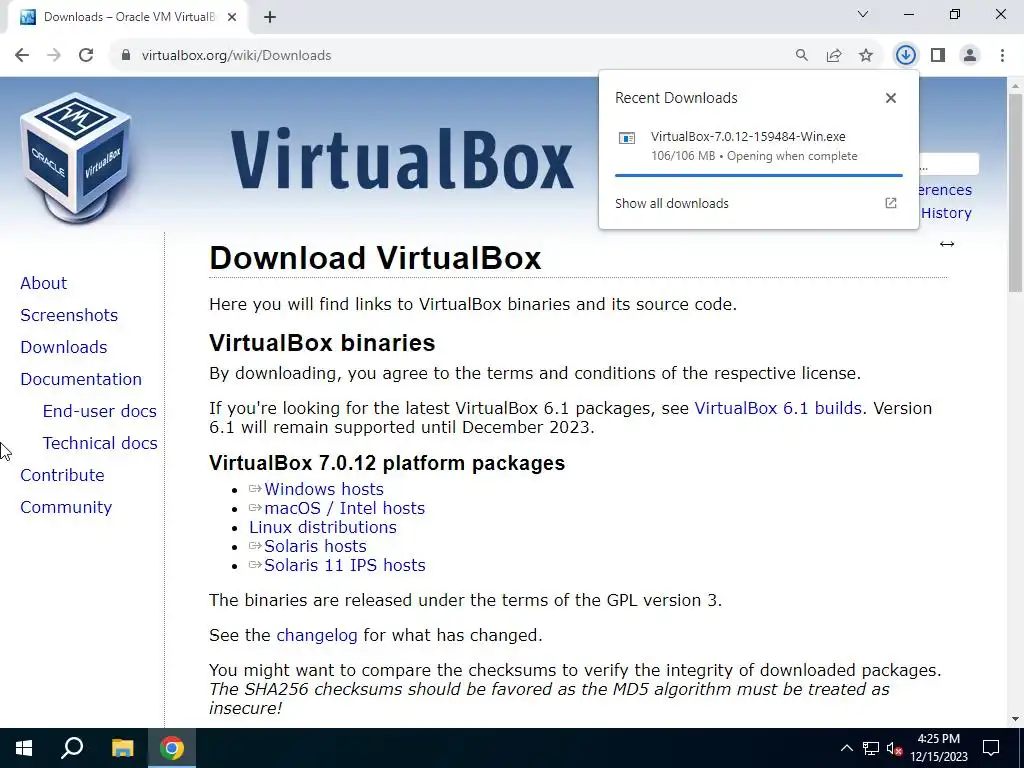Click the browser forward arrow

(54, 56)
